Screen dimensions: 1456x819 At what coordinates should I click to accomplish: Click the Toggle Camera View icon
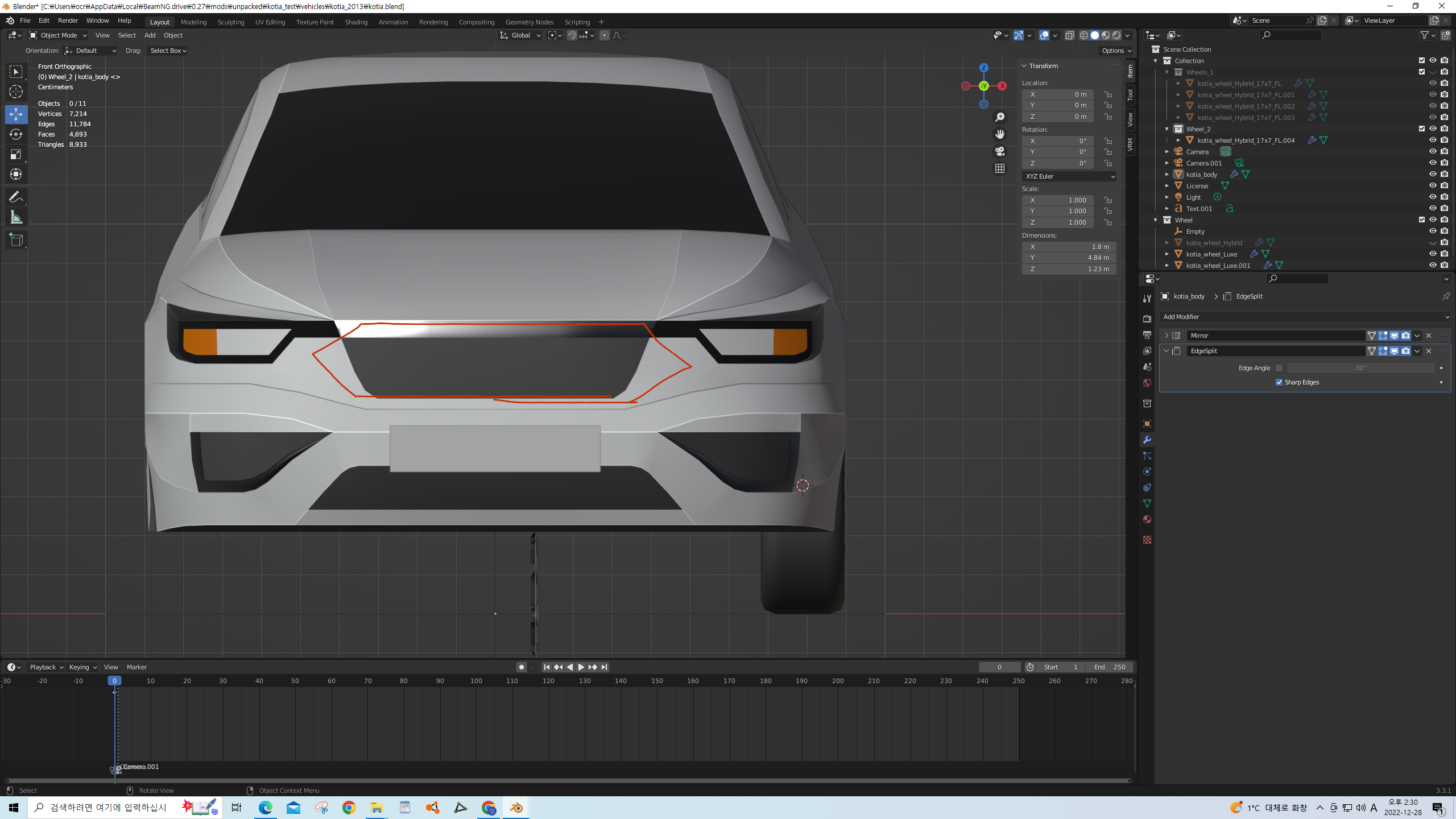click(x=999, y=151)
